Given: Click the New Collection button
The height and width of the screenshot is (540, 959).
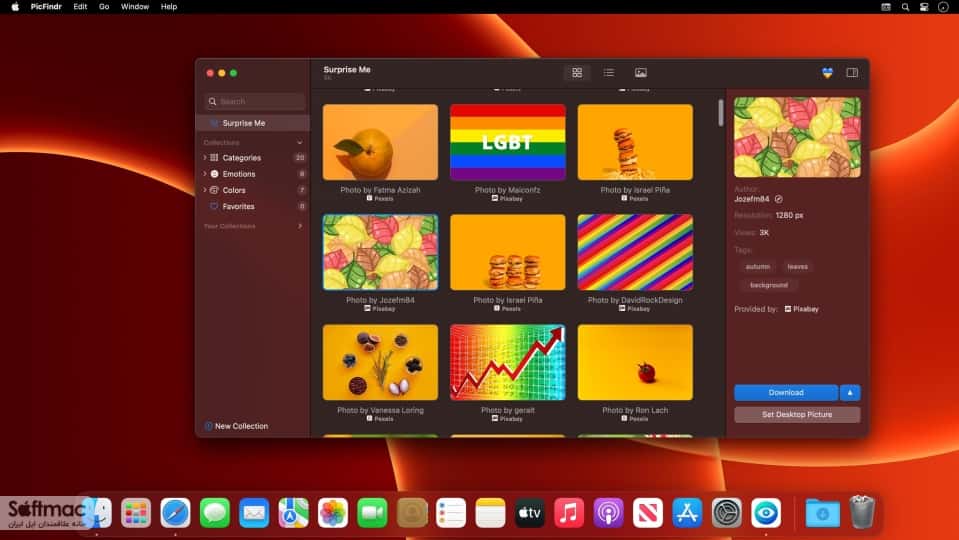Looking at the screenshot, I should (236, 426).
